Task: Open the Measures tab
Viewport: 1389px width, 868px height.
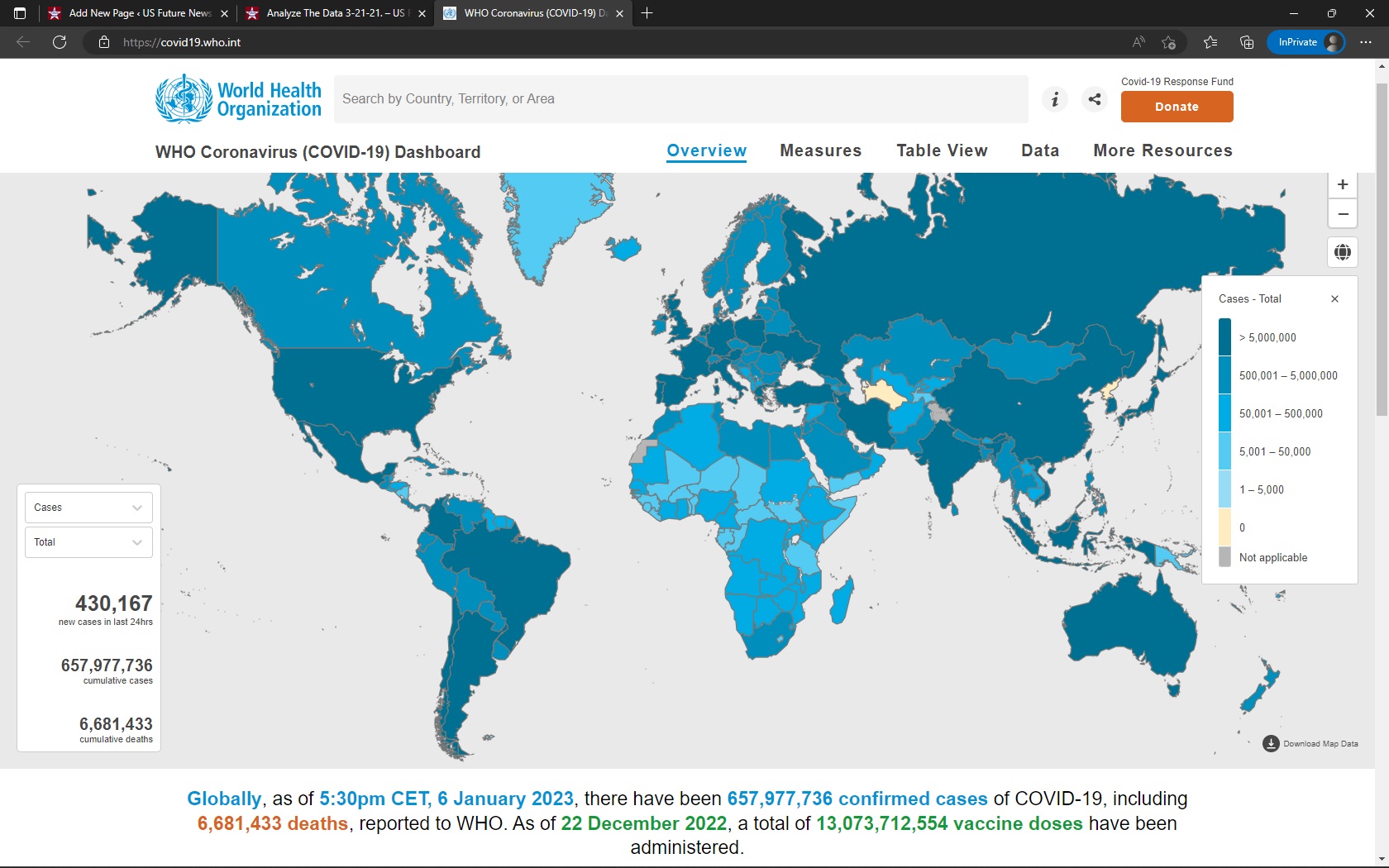Action: point(820,150)
